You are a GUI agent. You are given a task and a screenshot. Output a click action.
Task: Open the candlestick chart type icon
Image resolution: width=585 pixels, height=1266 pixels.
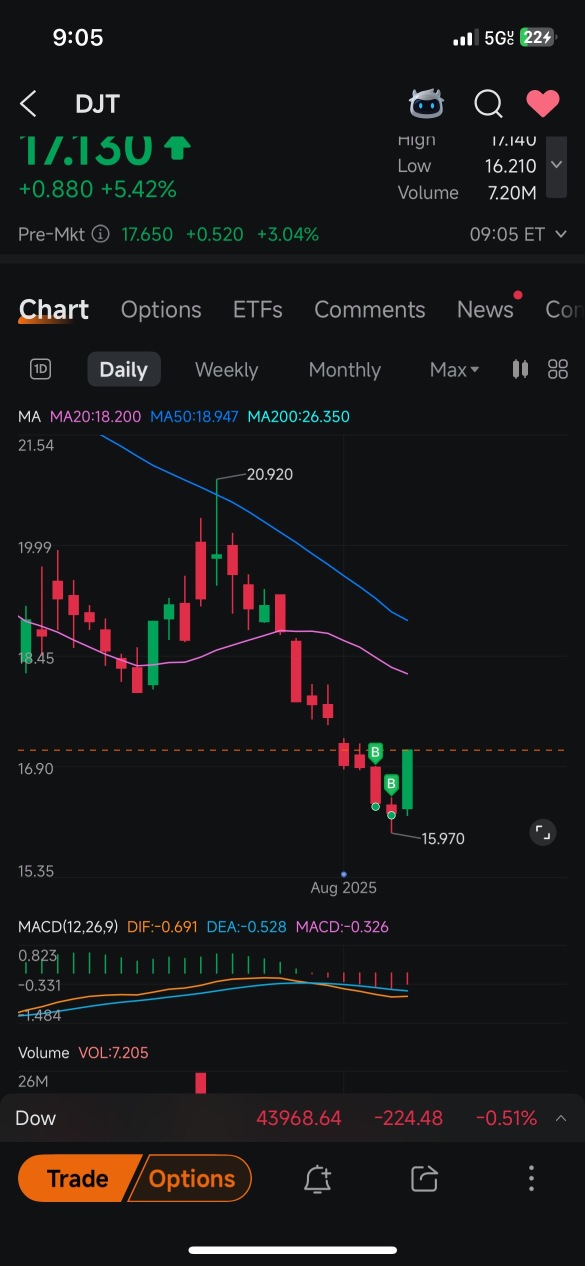click(520, 369)
